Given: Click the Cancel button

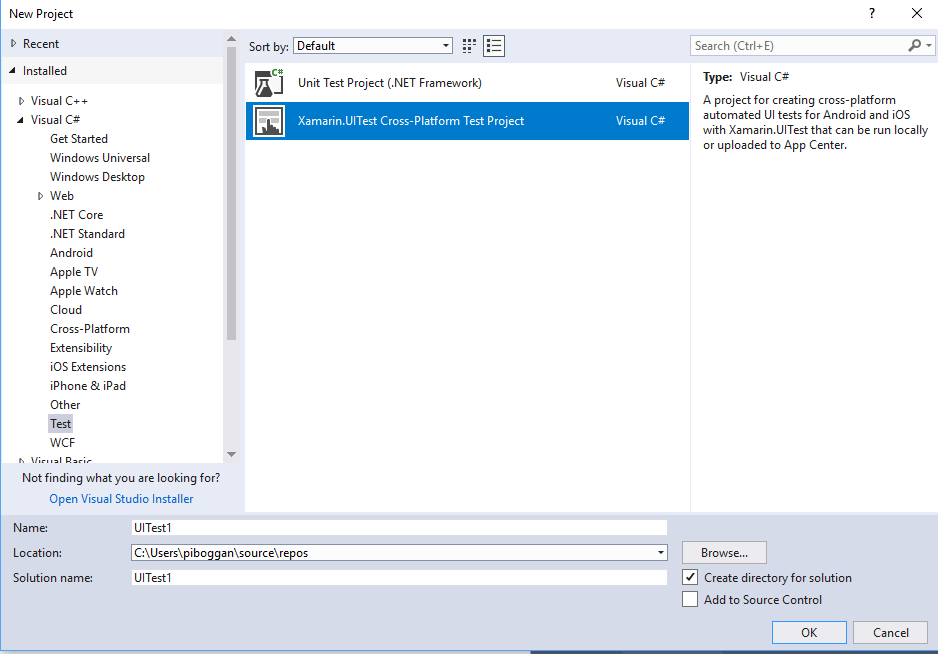Looking at the screenshot, I should [890, 632].
